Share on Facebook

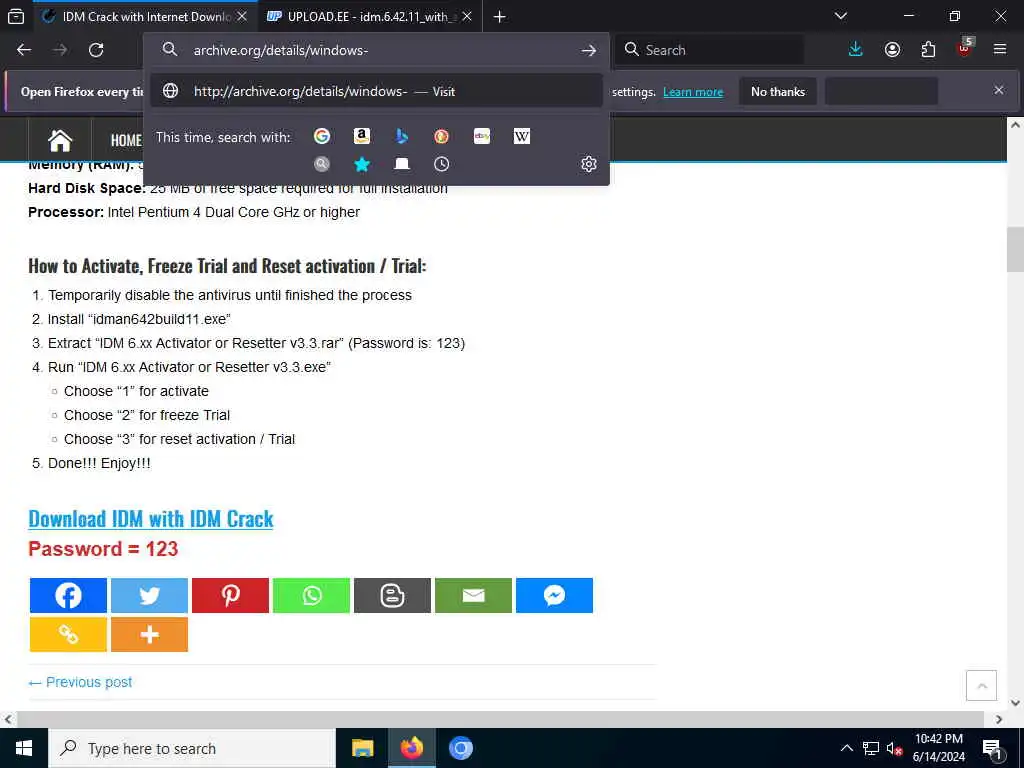[68, 595]
